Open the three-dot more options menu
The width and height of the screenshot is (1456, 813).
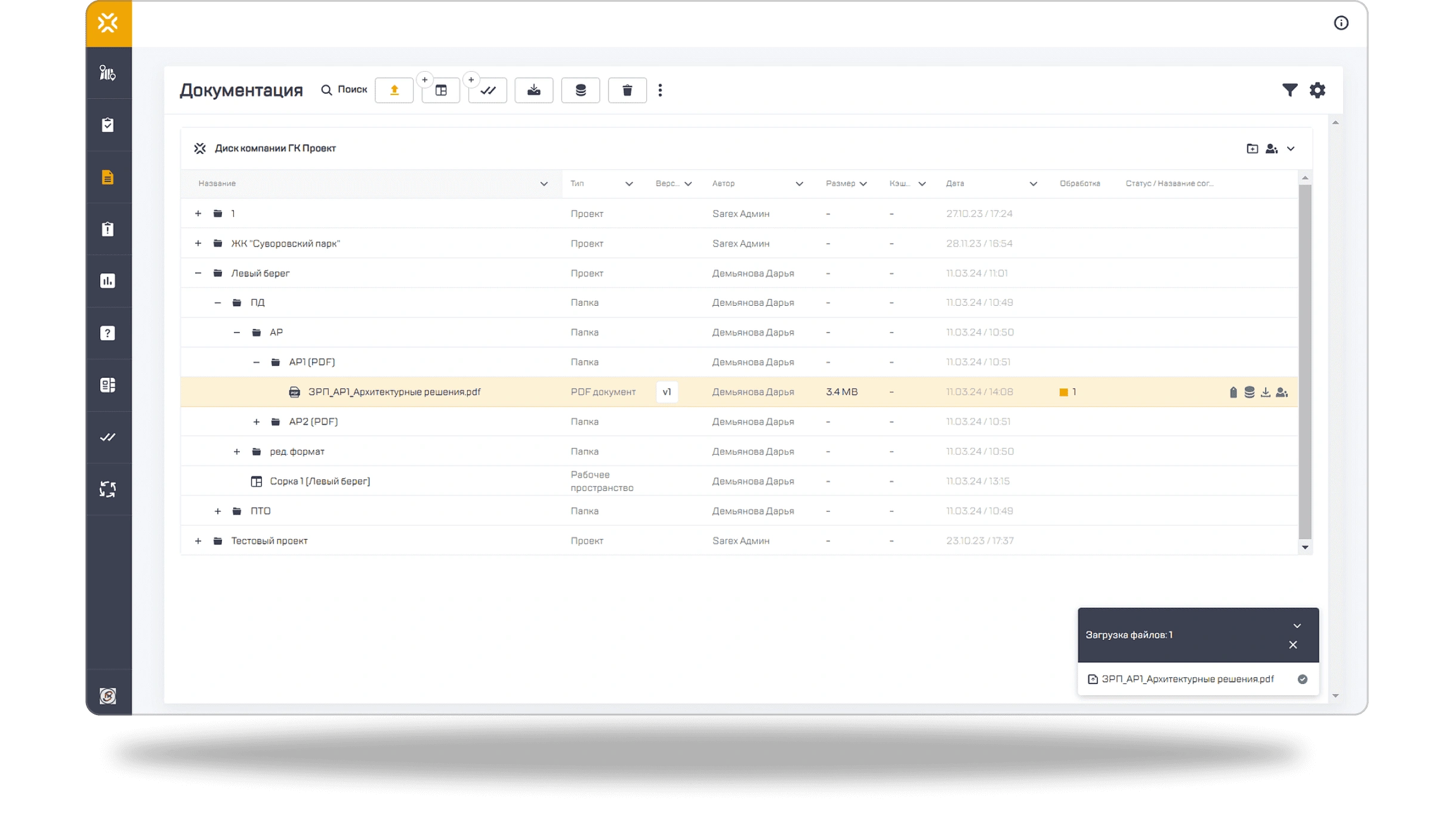pos(660,90)
